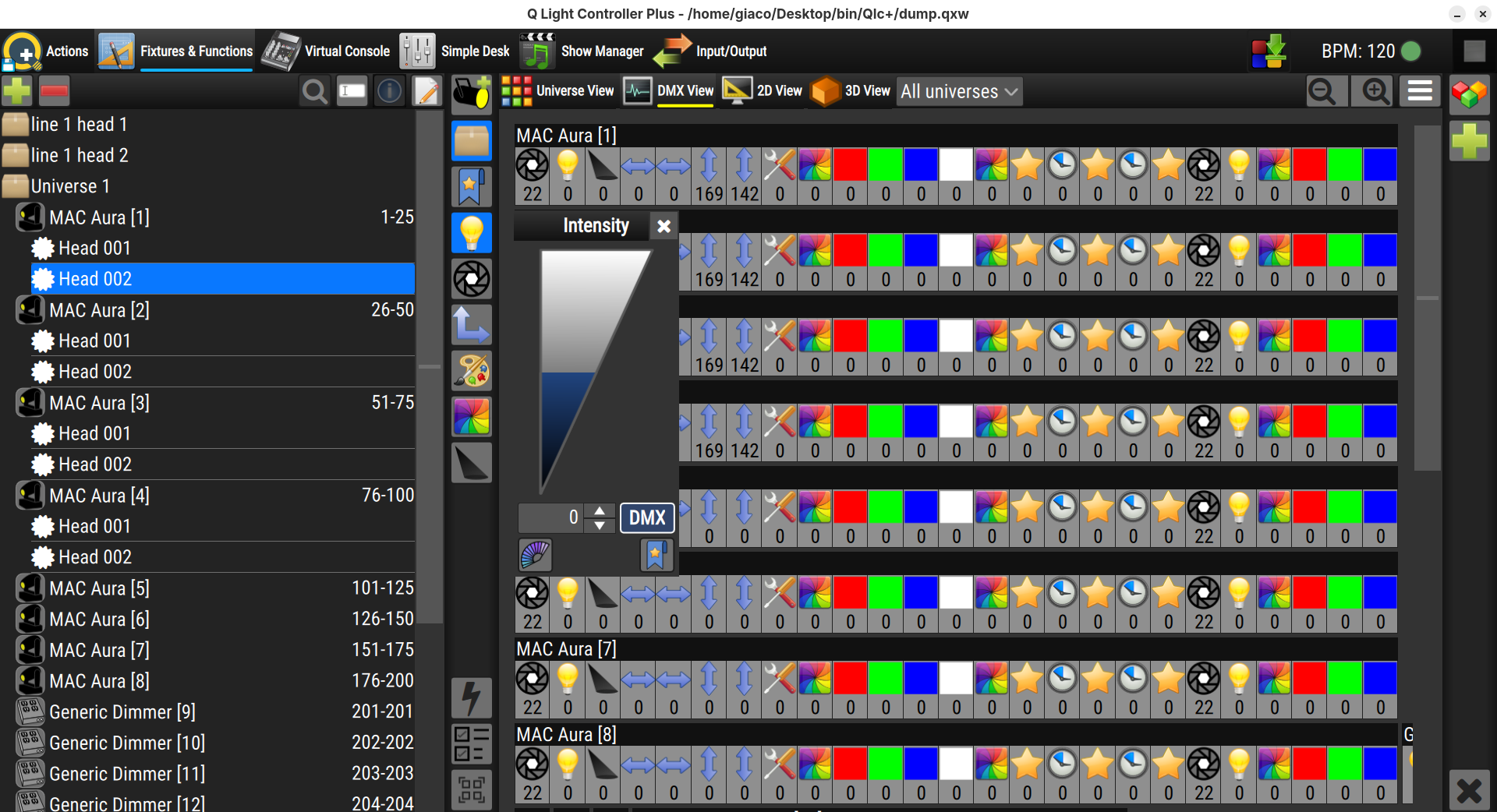This screenshot has width=1497, height=812.
Task: Click the lightning bolt icon
Action: click(x=472, y=697)
